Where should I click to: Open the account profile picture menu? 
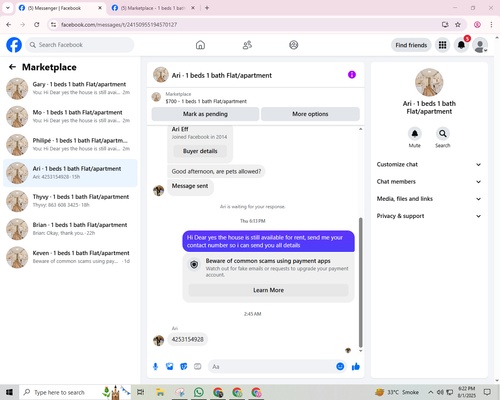[480, 45]
